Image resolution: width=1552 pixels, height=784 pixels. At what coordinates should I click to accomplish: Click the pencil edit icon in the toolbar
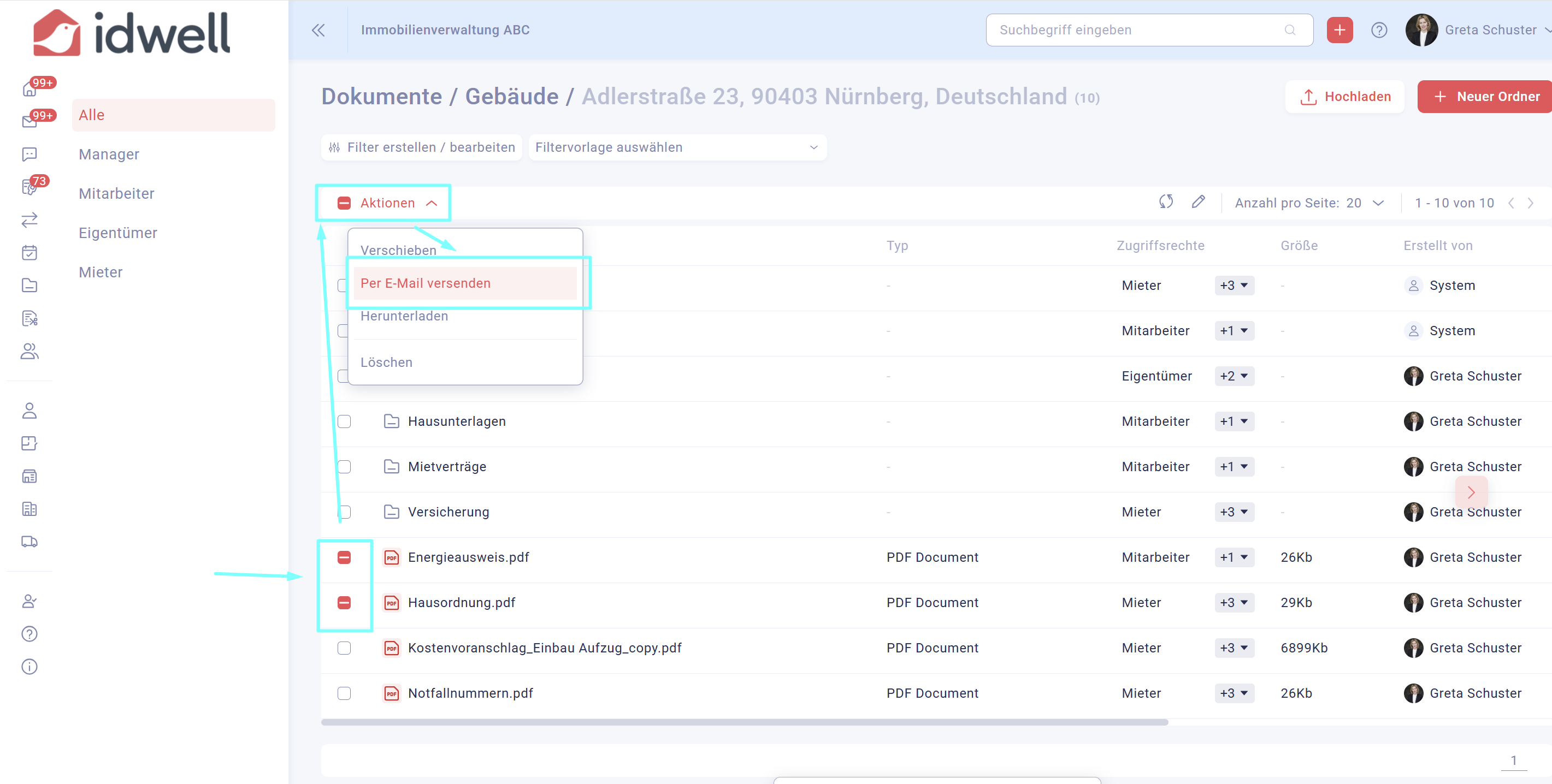pyautogui.click(x=1199, y=201)
